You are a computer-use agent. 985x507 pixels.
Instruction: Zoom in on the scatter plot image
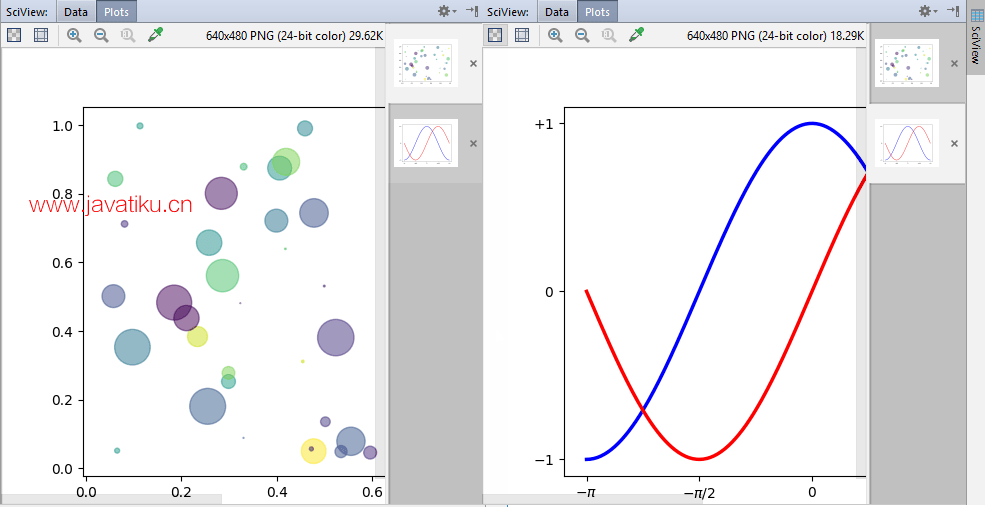pos(74,35)
